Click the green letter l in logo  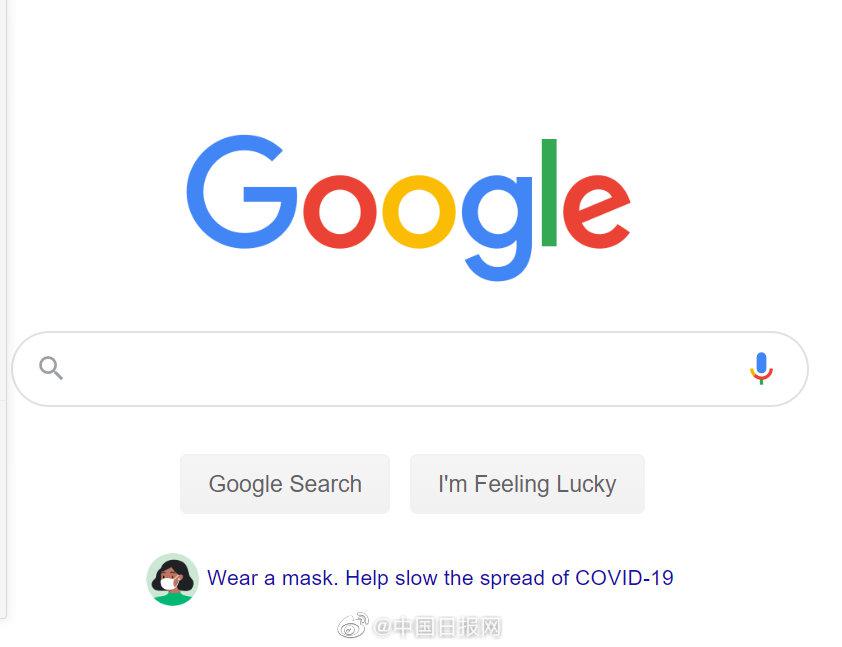tap(549, 192)
